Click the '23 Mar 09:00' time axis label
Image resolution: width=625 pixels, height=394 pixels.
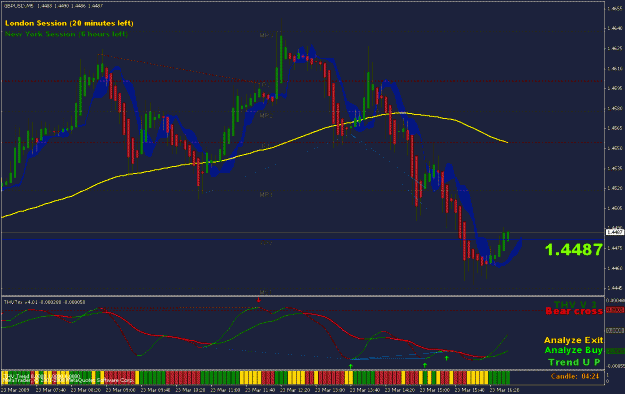[120, 390]
